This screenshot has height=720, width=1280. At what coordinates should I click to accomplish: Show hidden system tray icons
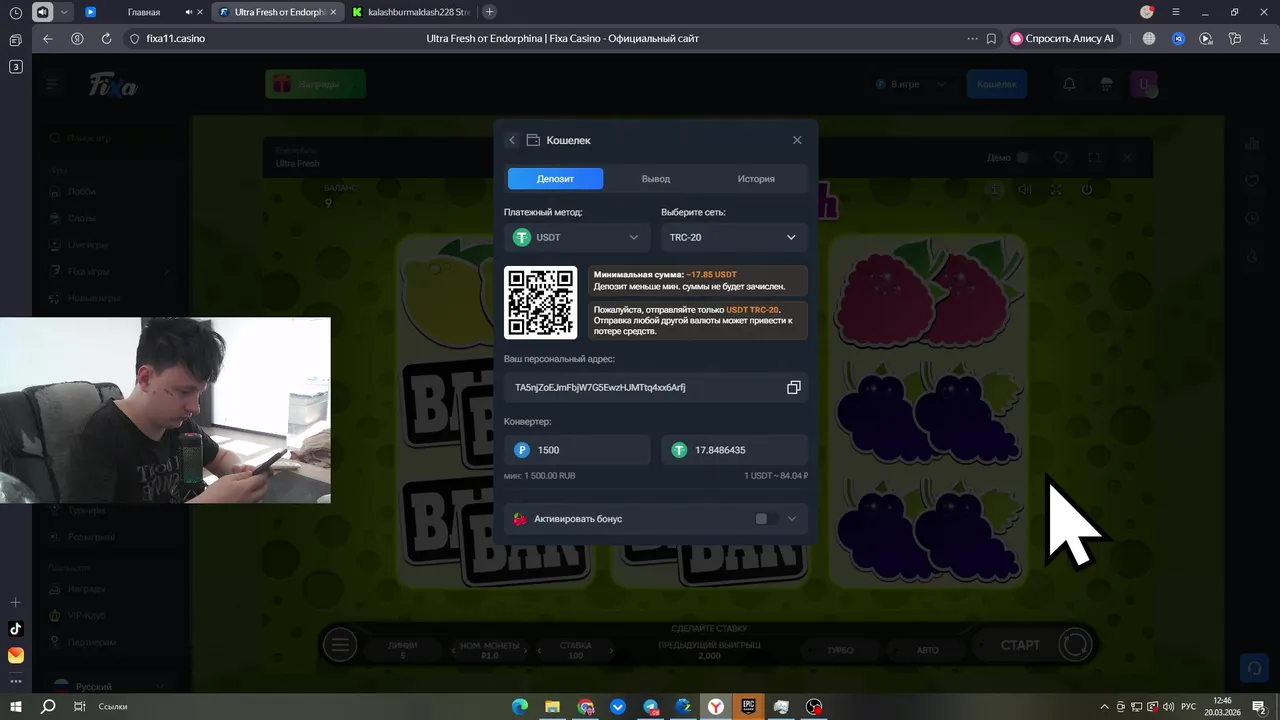click(1104, 706)
